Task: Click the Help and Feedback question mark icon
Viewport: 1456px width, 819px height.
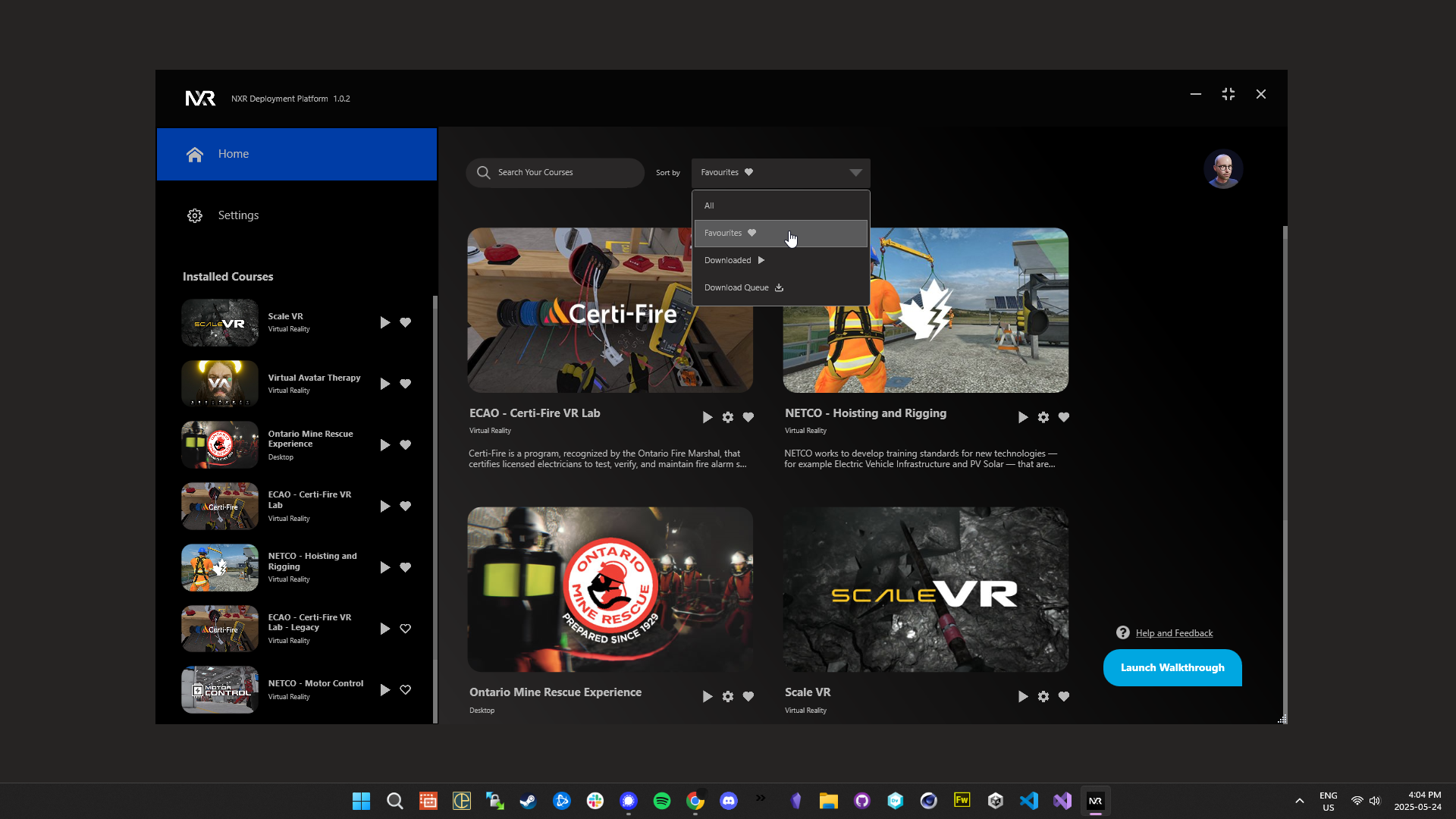Action: (x=1123, y=632)
